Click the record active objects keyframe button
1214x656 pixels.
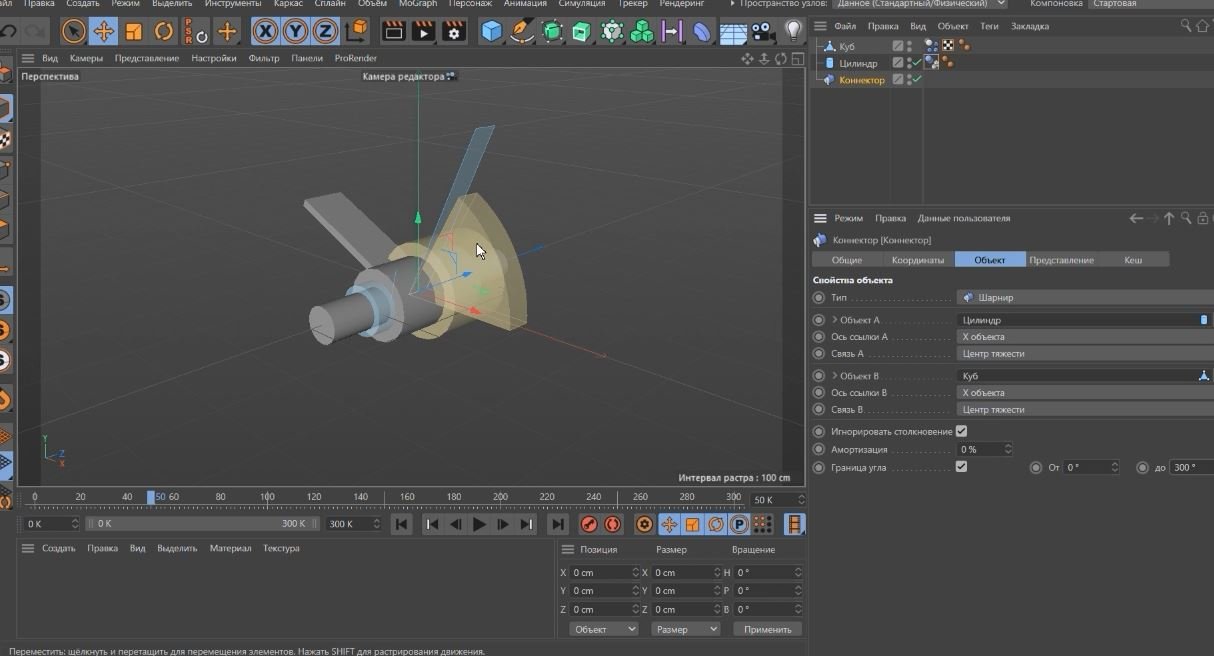coord(589,524)
